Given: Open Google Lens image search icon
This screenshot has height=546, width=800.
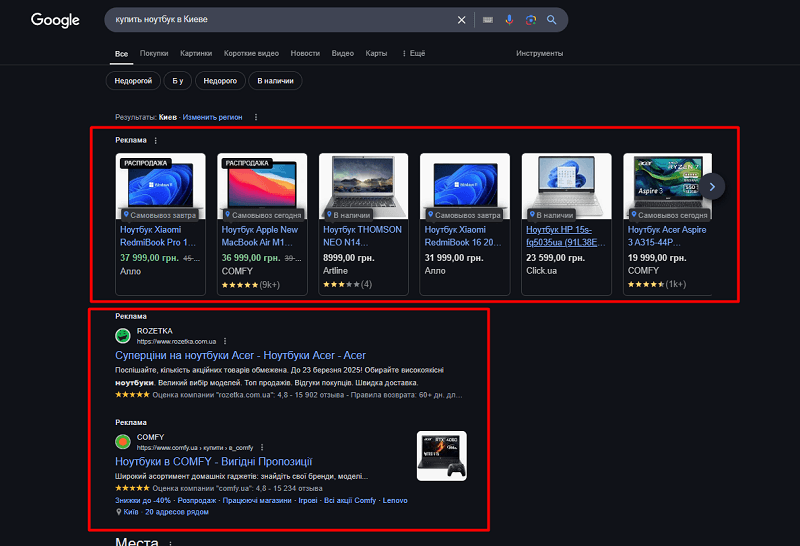Looking at the screenshot, I should coord(531,20).
